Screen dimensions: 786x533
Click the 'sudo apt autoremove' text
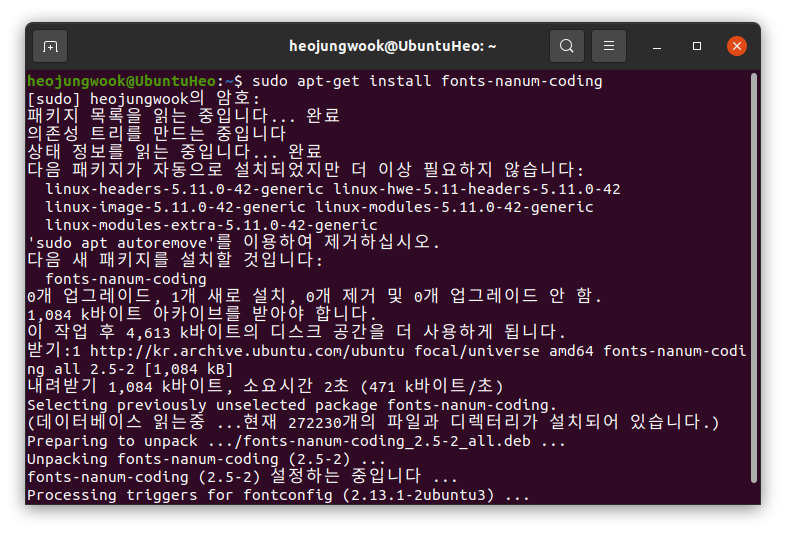point(121,243)
